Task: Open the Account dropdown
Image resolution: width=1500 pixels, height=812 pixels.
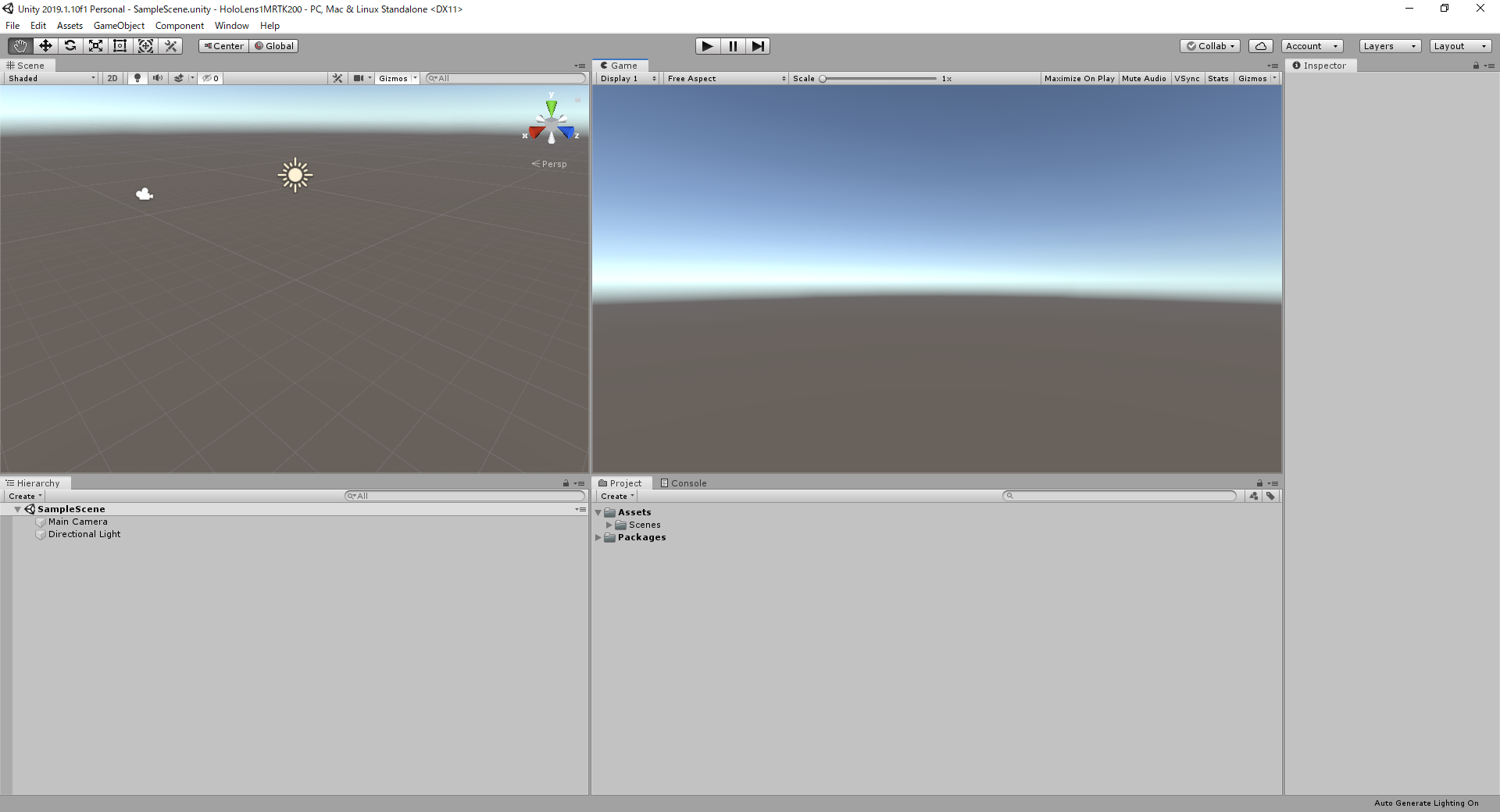Action: (1312, 46)
